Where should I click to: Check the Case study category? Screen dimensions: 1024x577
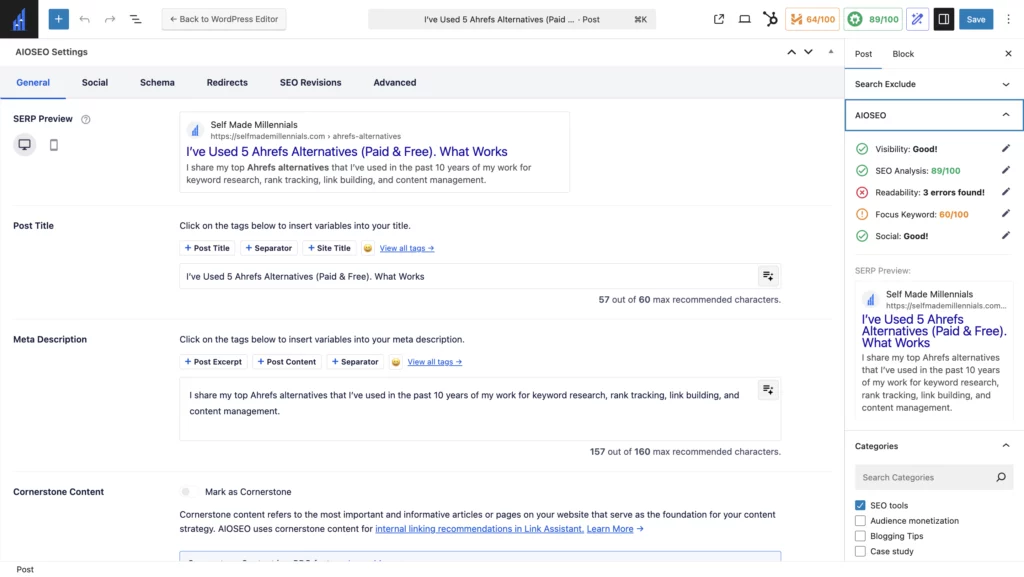click(858, 551)
